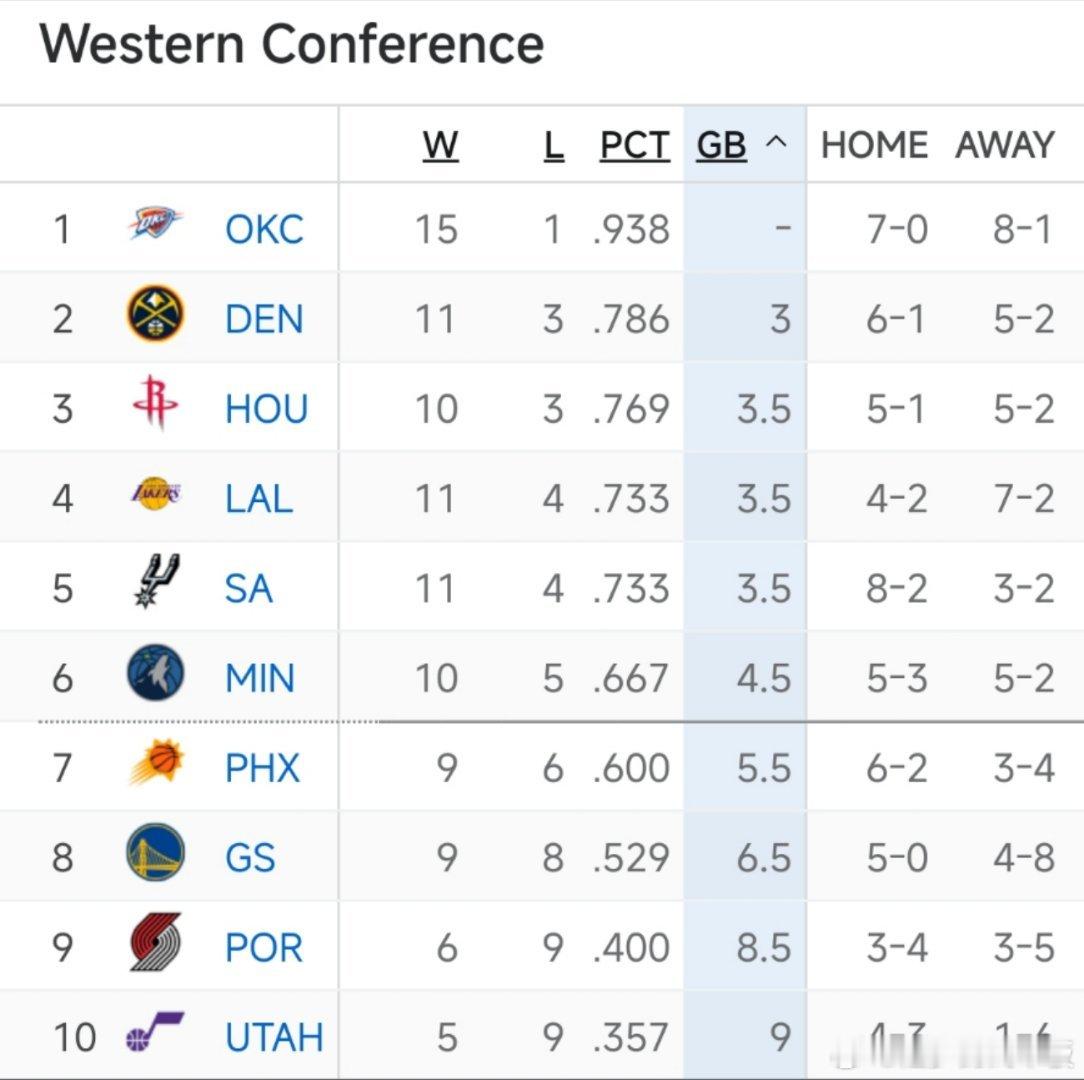The width and height of the screenshot is (1084, 1080).
Task: Click the Portland Trail Blazers logo
Action: click(x=155, y=942)
